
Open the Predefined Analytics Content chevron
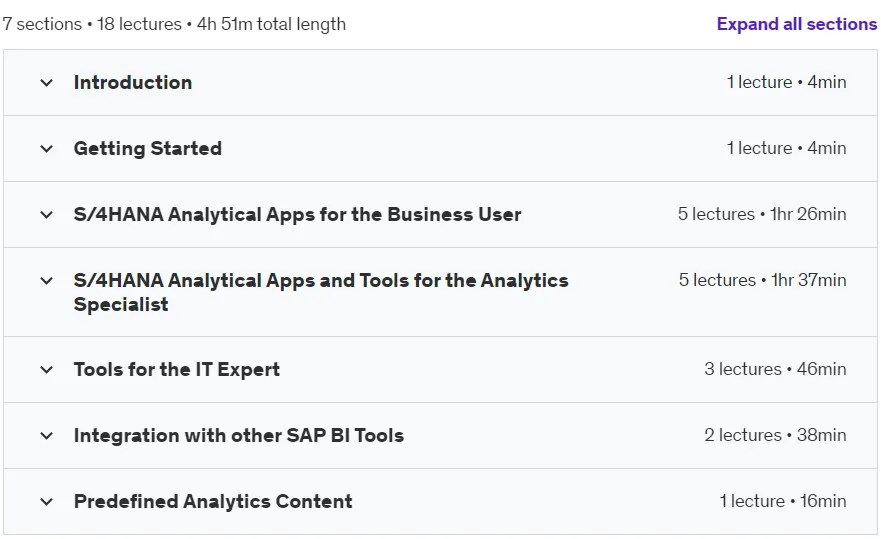[x=47, y=501]
